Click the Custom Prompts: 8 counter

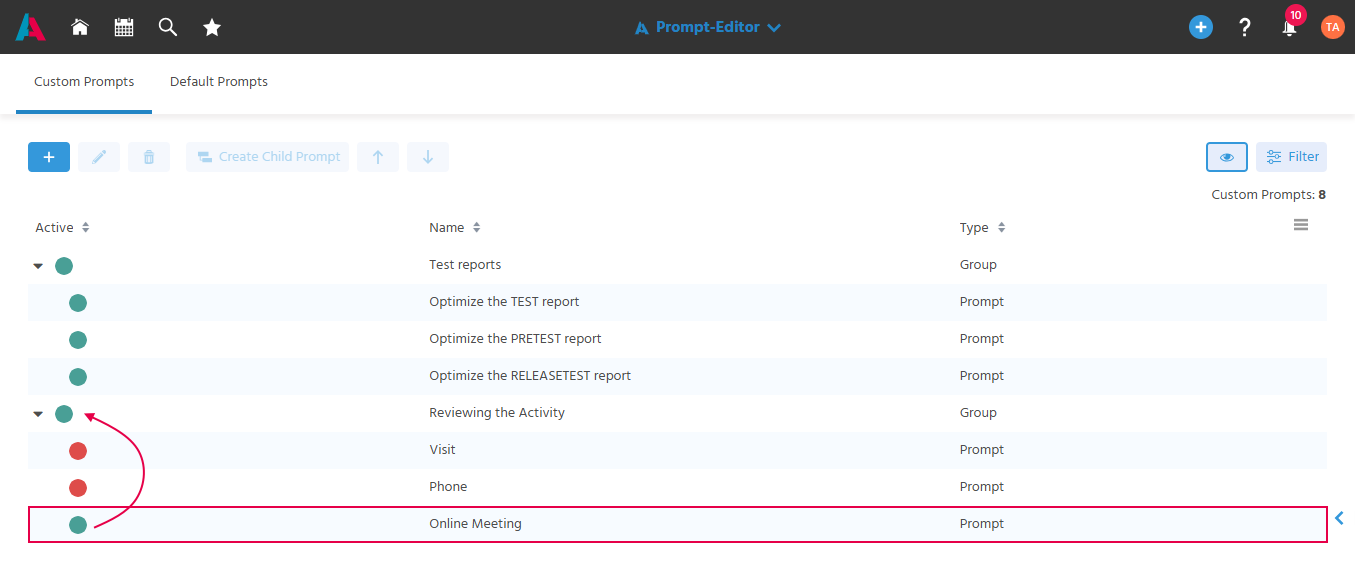1268,195
